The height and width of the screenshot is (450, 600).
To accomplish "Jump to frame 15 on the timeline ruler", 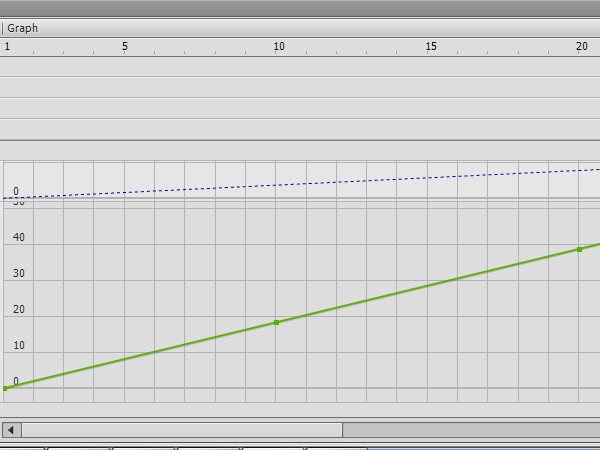I will point(431,47).
